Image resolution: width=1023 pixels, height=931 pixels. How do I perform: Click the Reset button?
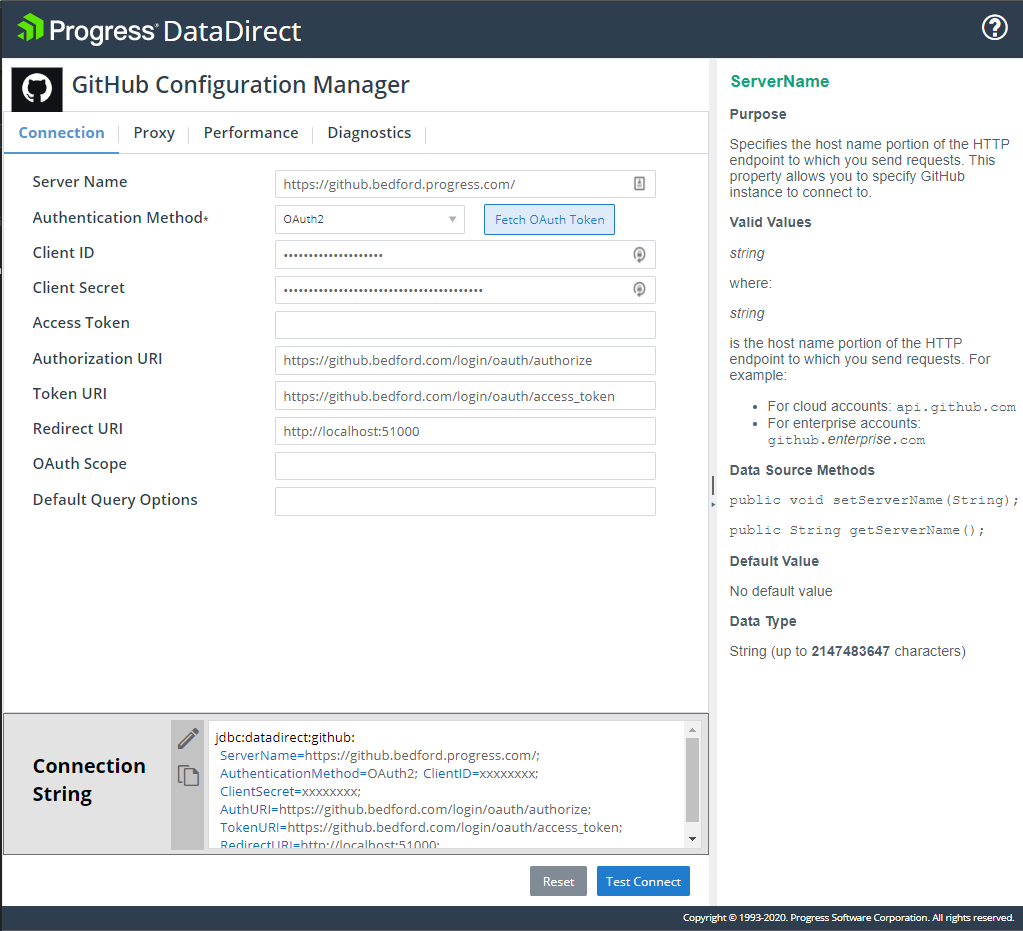[x=558, y=881]
